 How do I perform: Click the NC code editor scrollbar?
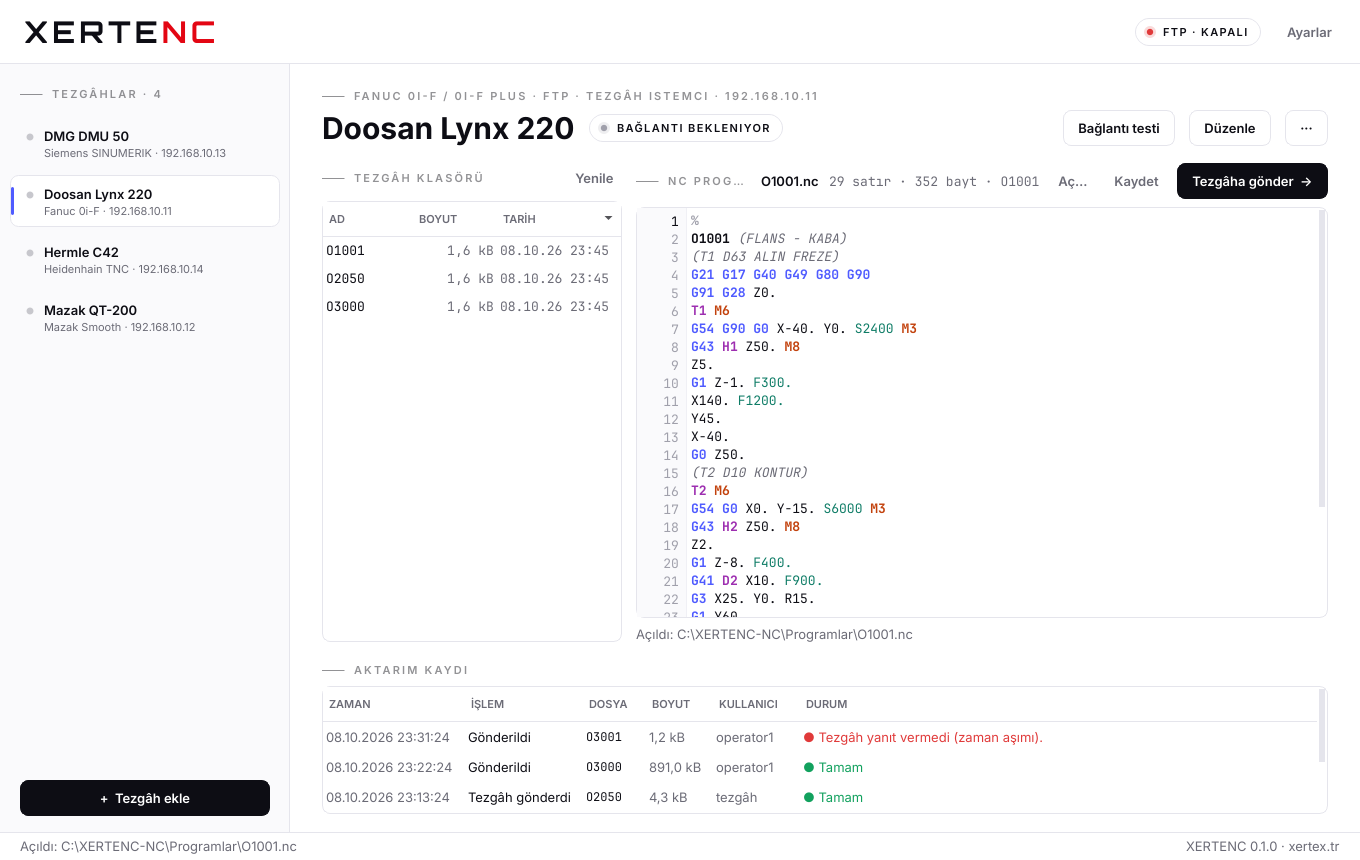click(x=1322, y=360)
